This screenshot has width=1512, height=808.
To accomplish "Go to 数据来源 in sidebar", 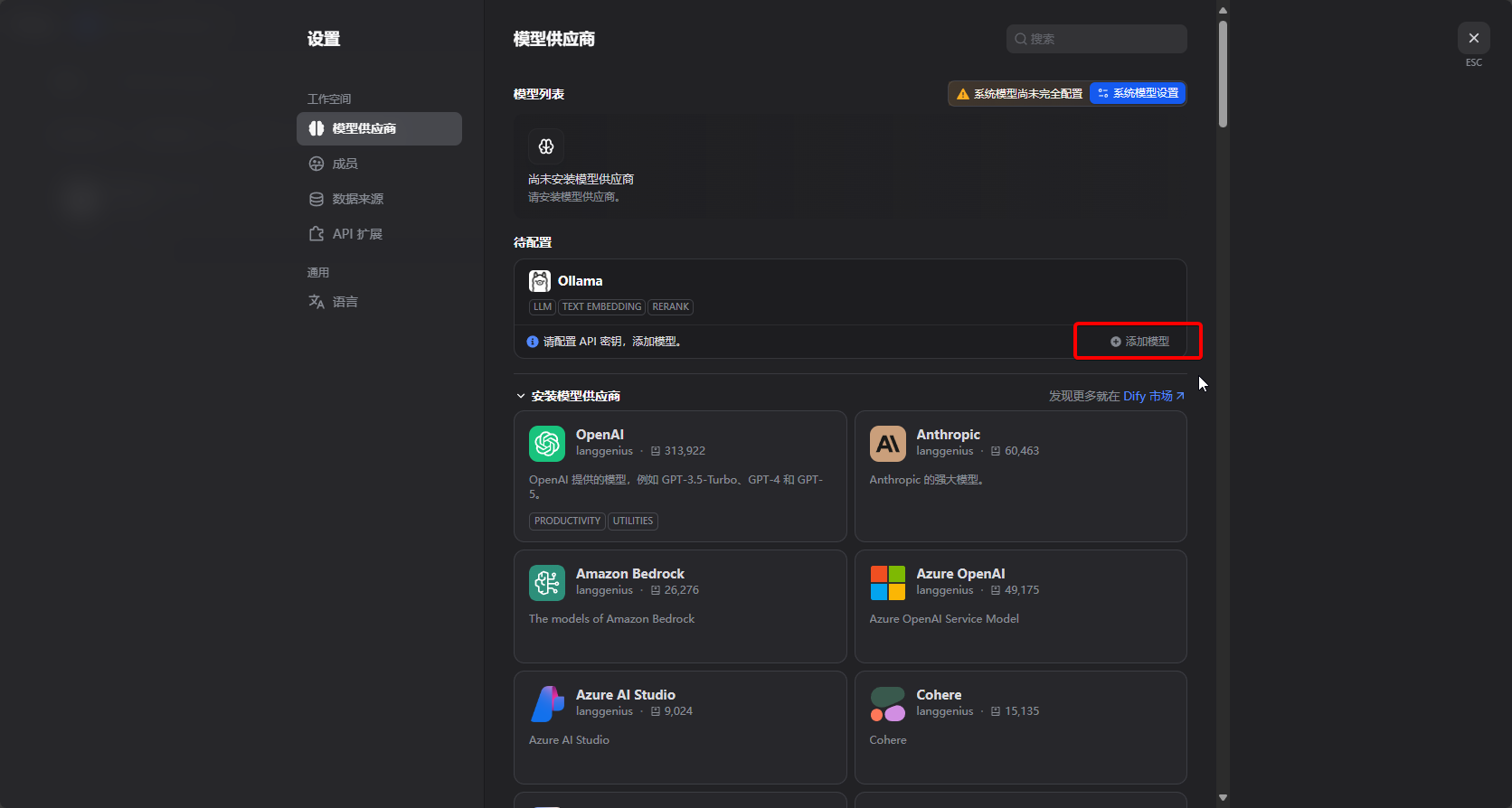I will click(357, 199).
